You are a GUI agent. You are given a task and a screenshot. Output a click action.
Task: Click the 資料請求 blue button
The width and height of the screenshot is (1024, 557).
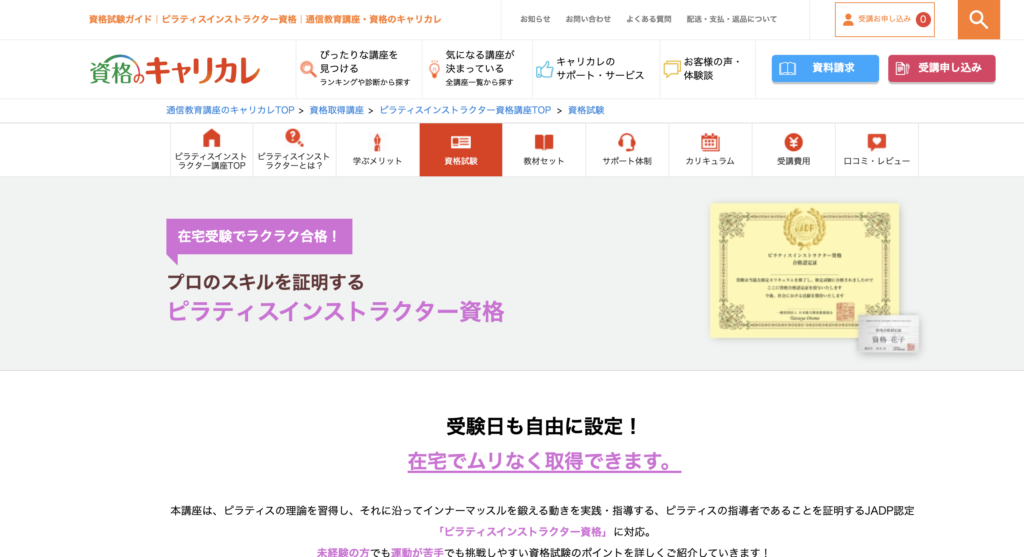pos(825,68)
